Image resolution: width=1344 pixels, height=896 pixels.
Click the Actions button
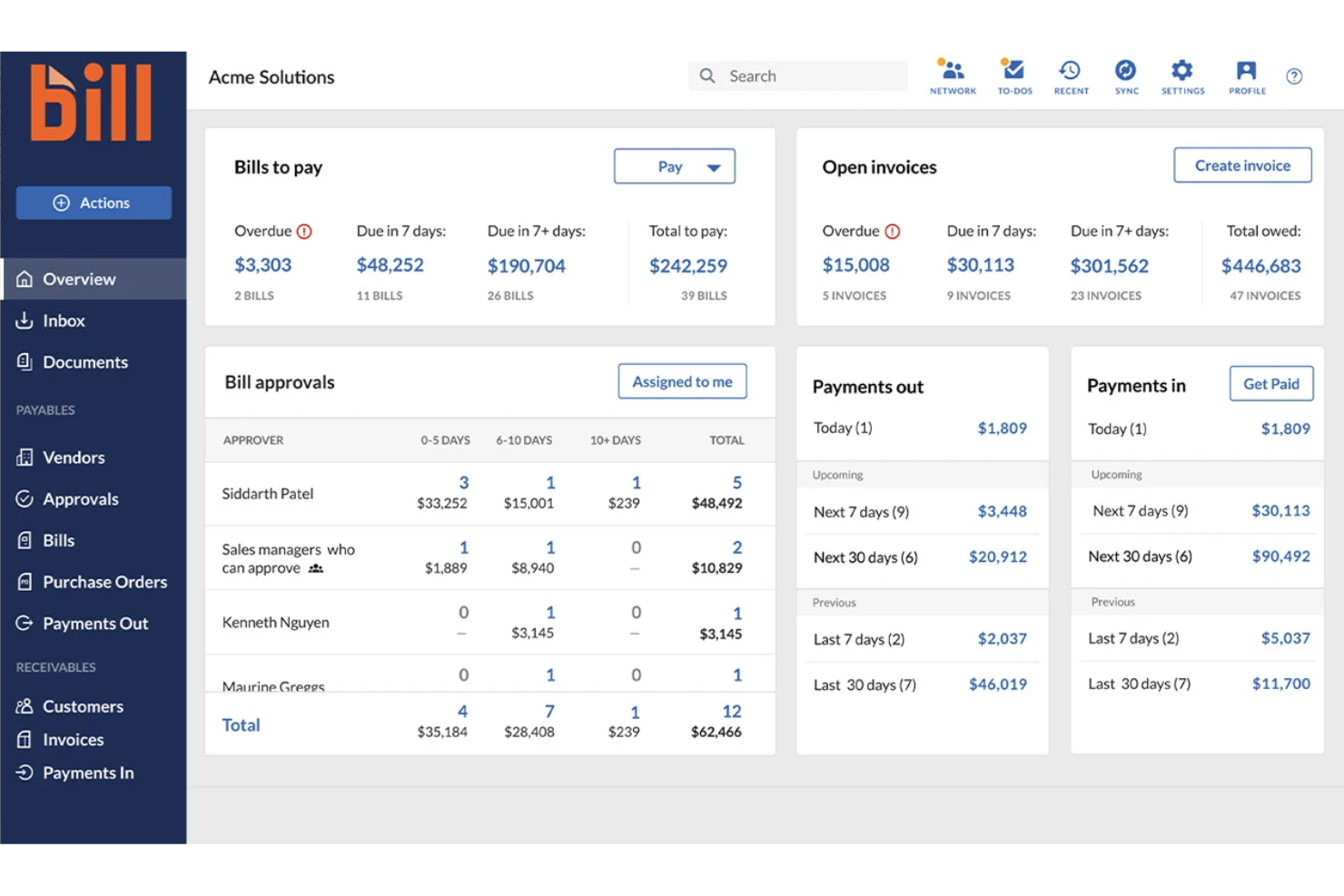pyautogui.click(x=94, y=203)
